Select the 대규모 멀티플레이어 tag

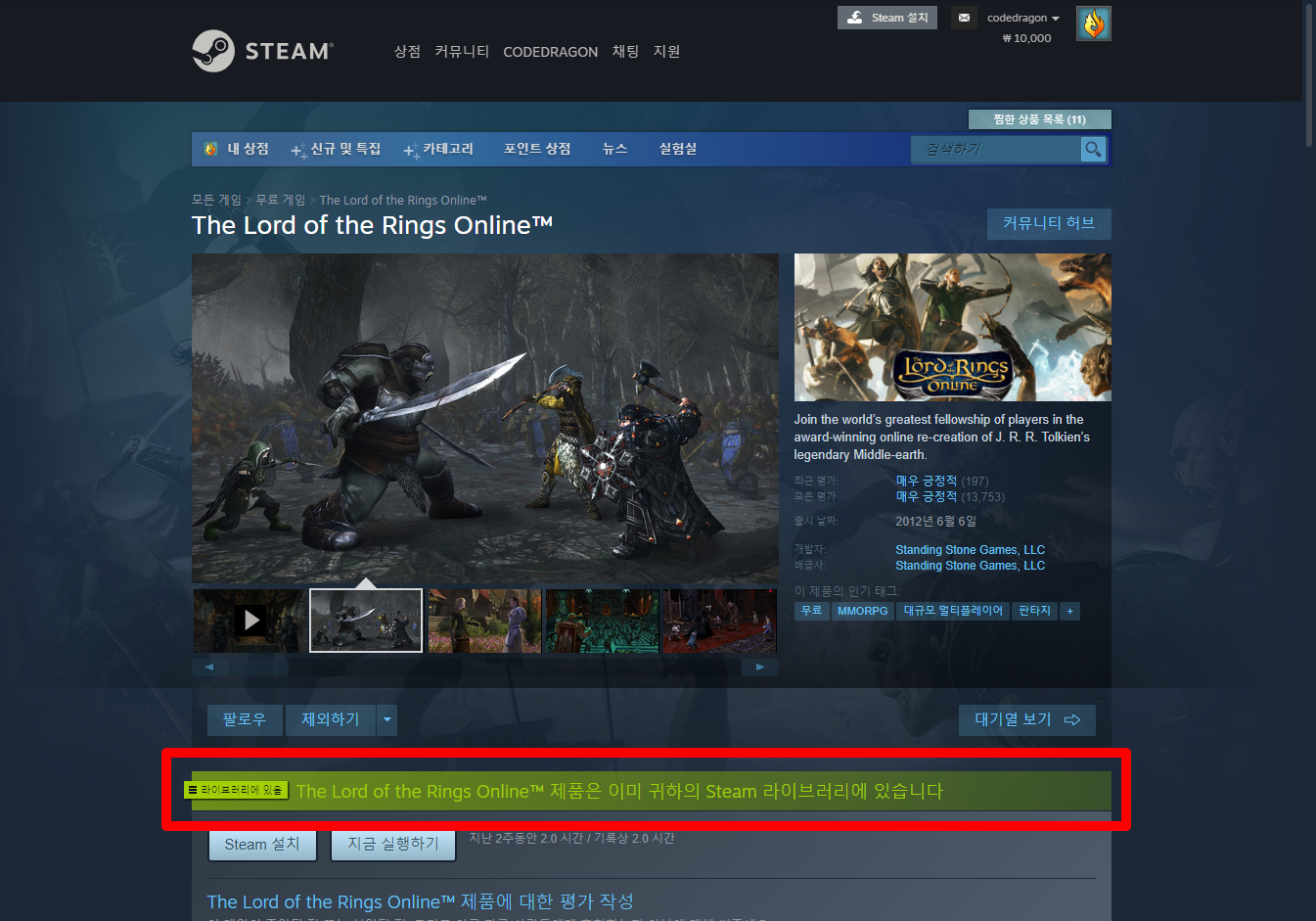pos(952,611)
